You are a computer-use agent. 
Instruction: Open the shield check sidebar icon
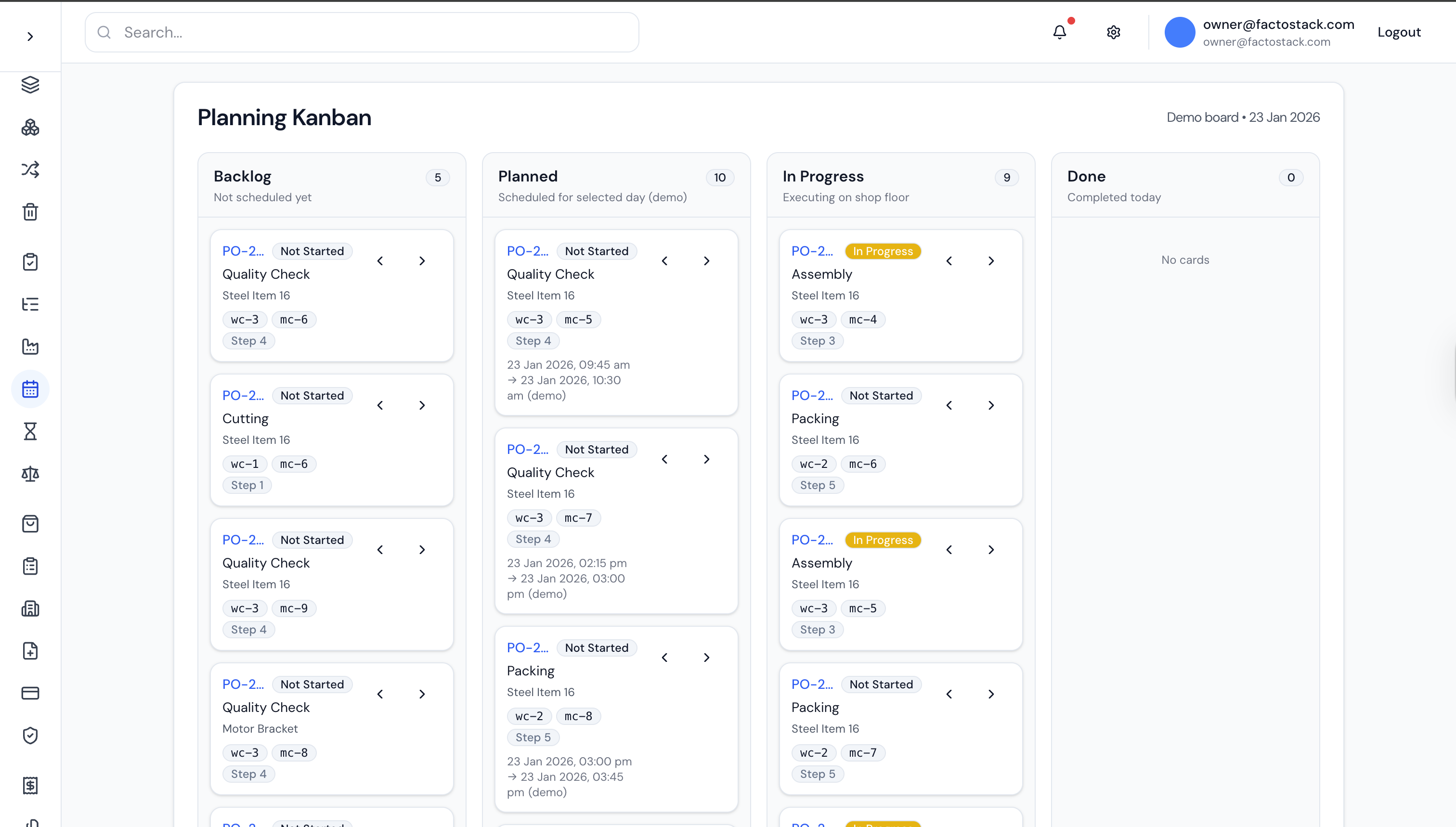tap(30, 736)
